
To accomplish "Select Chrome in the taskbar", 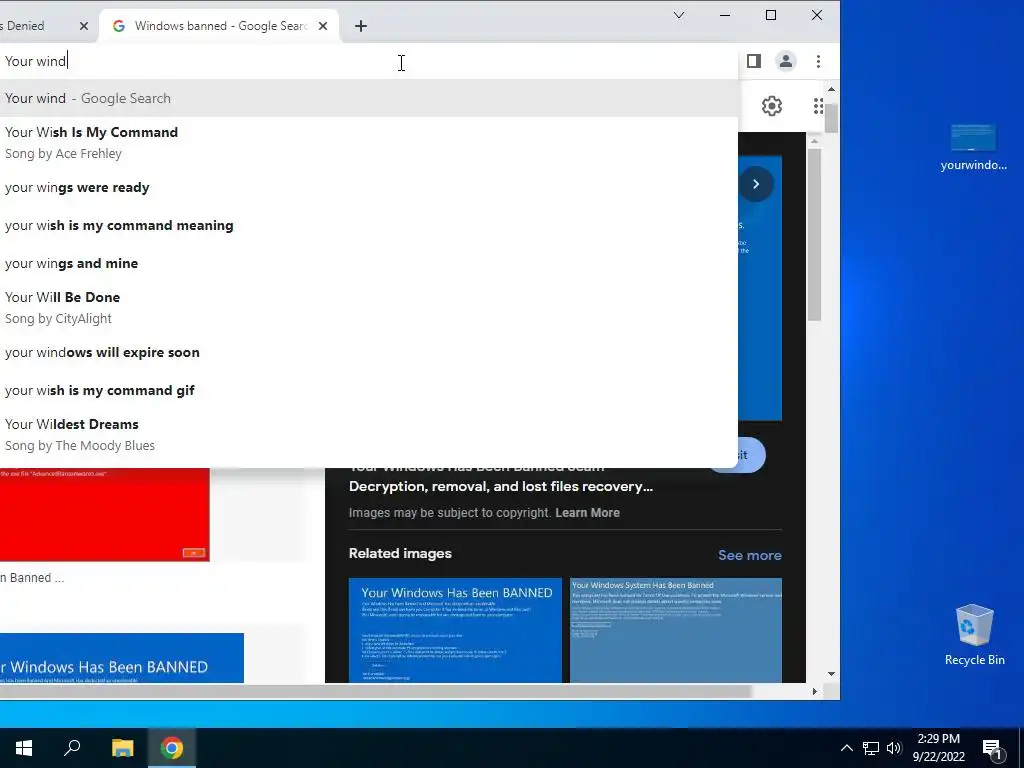I will point(172,748).
